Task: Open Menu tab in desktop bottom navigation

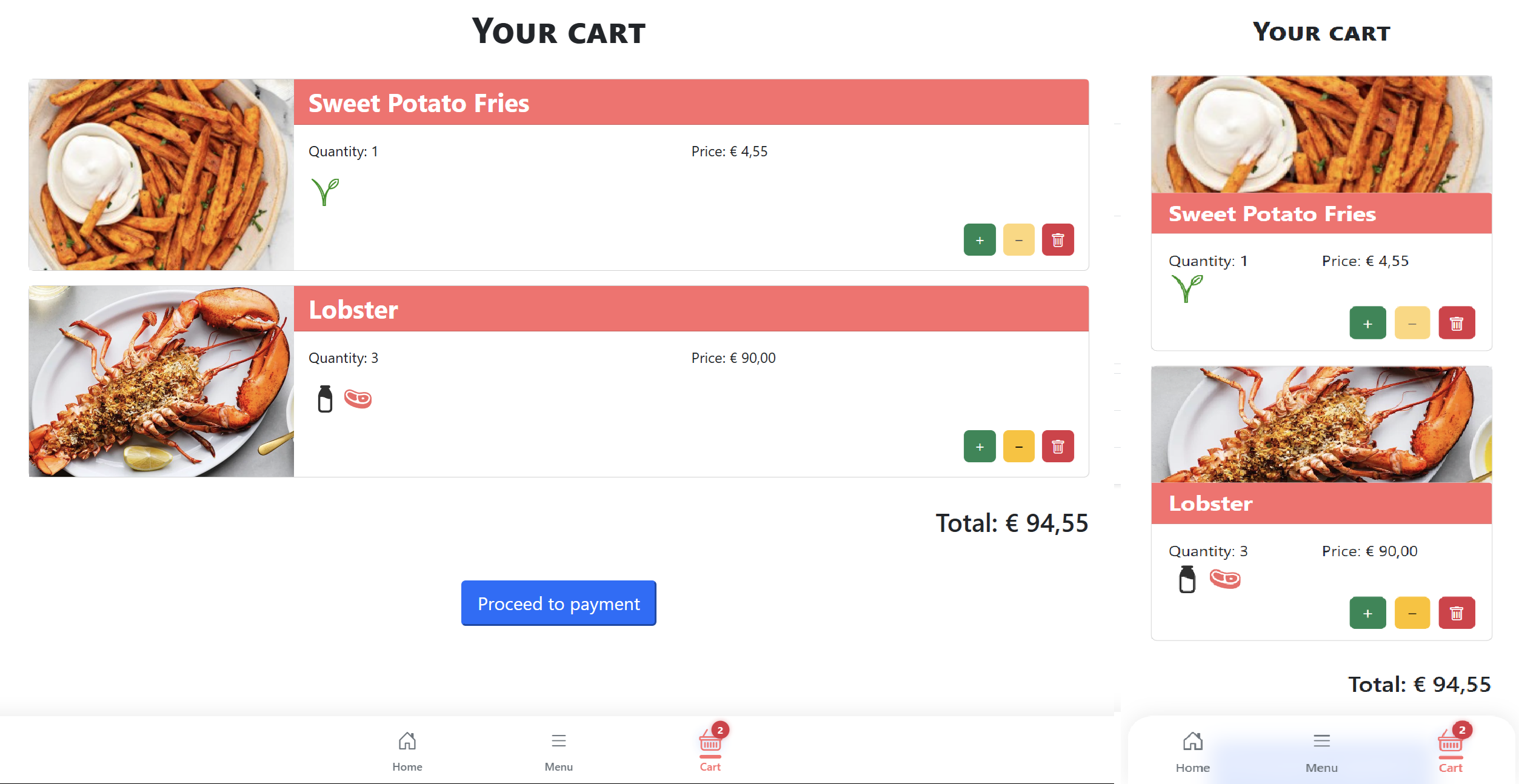Action: [x=558, y=750]
